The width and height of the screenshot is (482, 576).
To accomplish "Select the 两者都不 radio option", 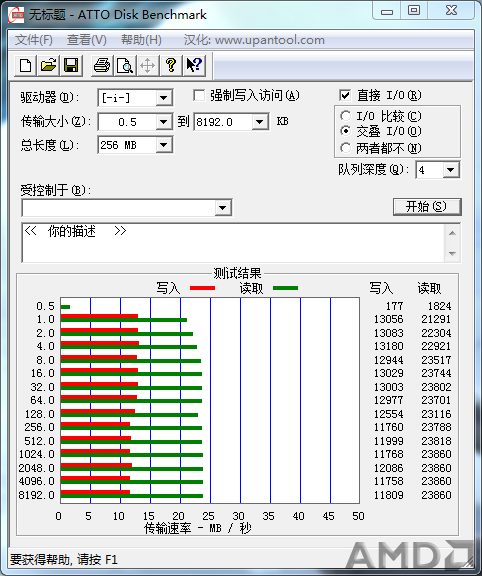I will coord(345,148).
